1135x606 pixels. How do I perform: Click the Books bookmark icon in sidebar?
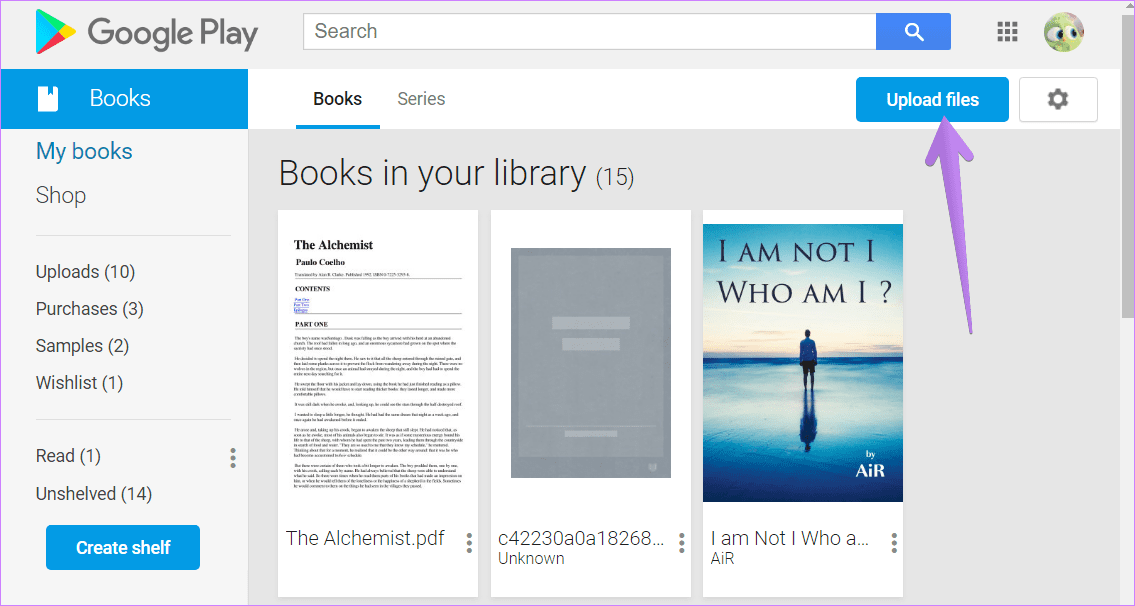click(48, 98)
